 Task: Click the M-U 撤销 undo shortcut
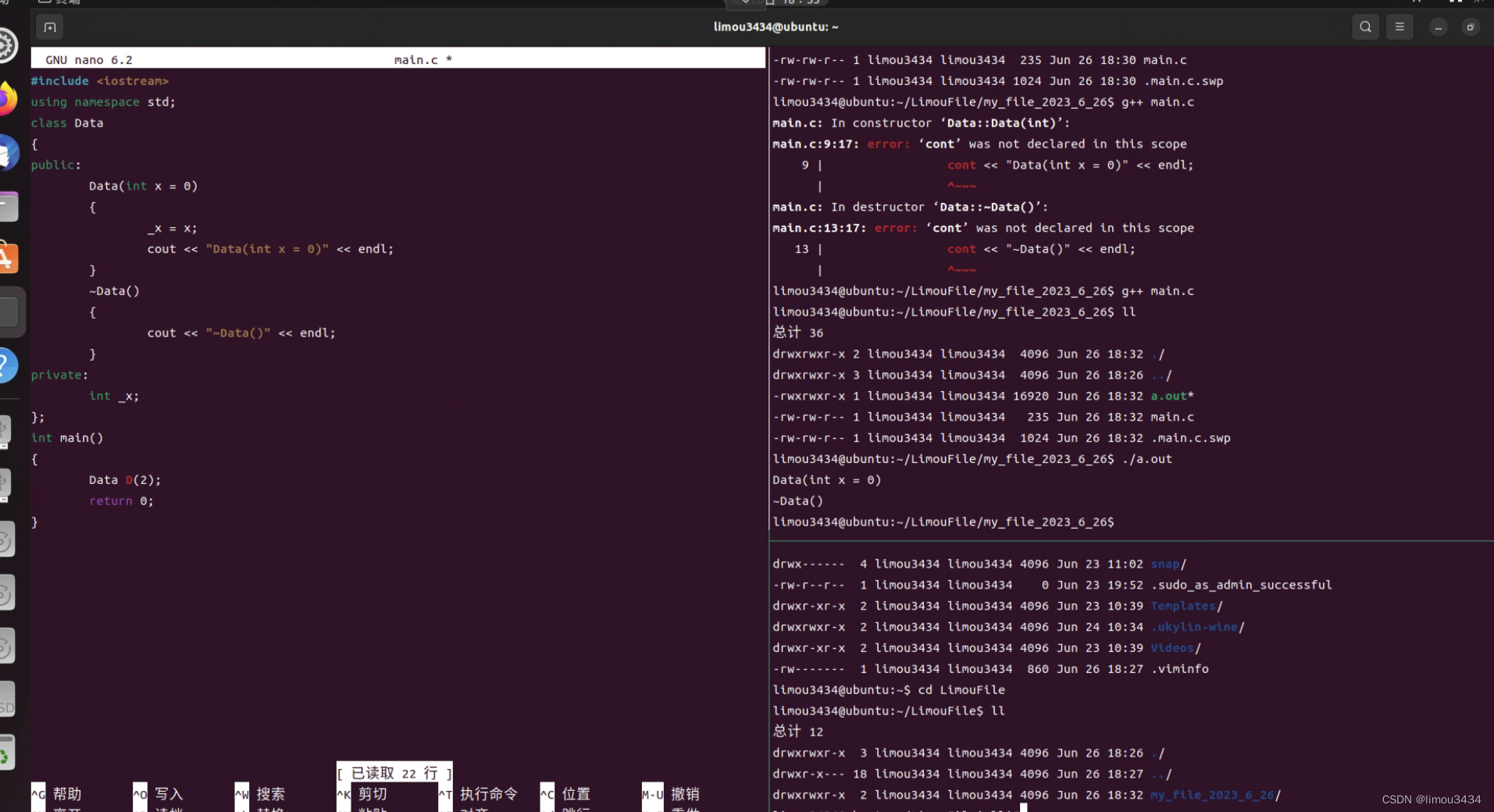671,794
